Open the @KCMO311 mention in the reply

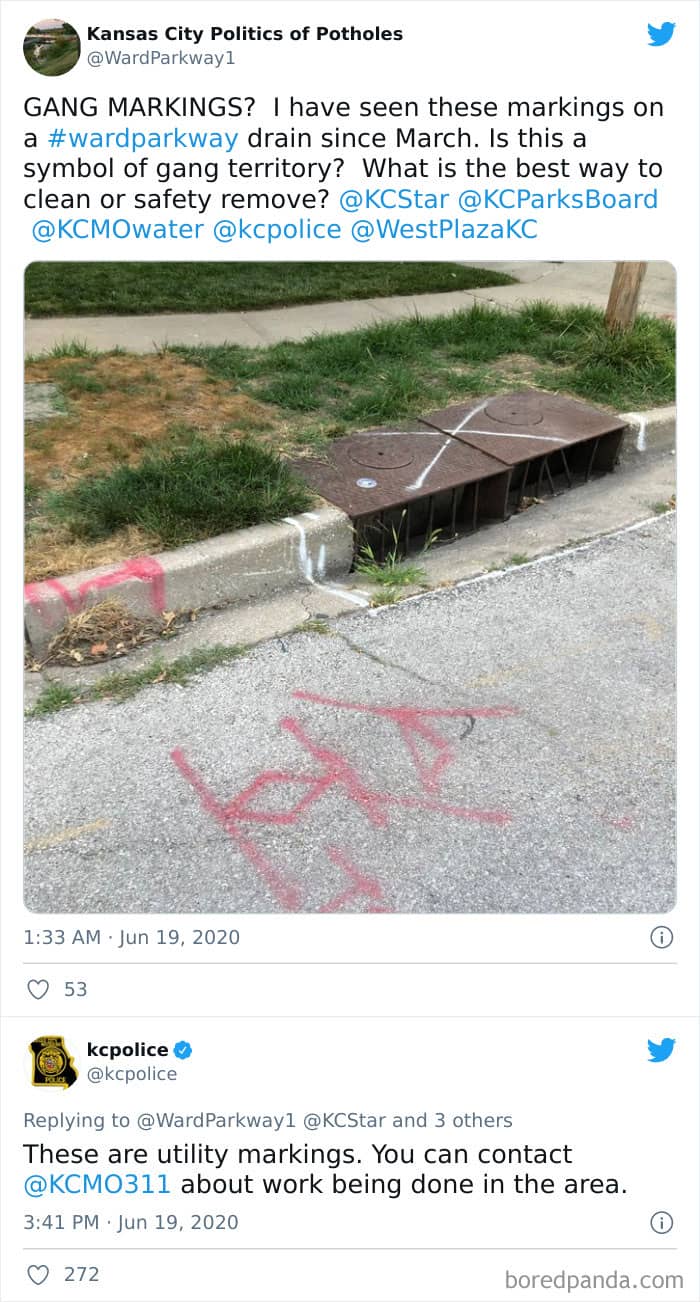tap(97, 1185)
